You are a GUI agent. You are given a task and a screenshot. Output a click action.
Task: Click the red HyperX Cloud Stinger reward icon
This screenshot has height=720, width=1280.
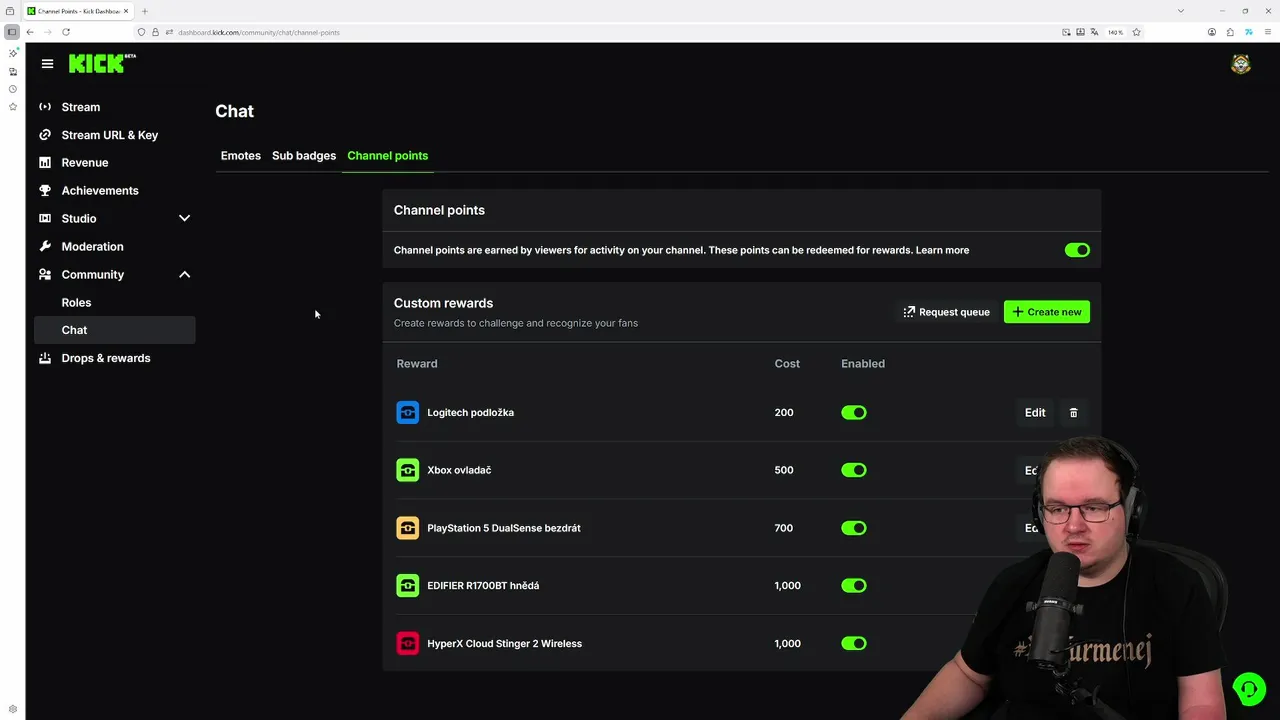coord(408,644)
